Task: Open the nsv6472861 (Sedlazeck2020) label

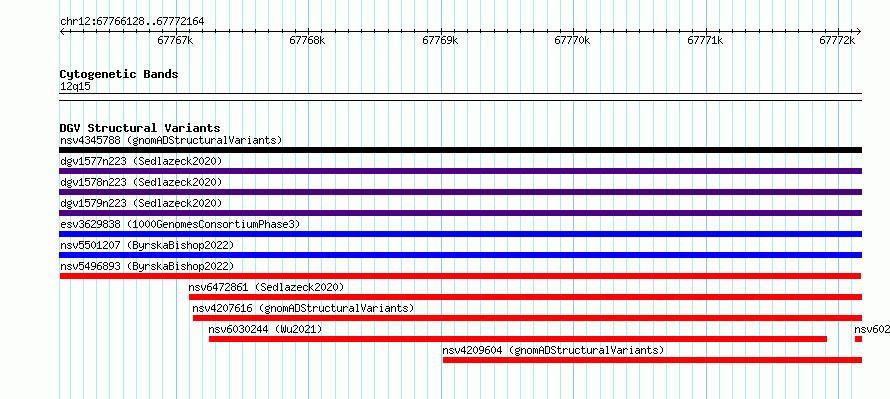Action: point(266,287)
